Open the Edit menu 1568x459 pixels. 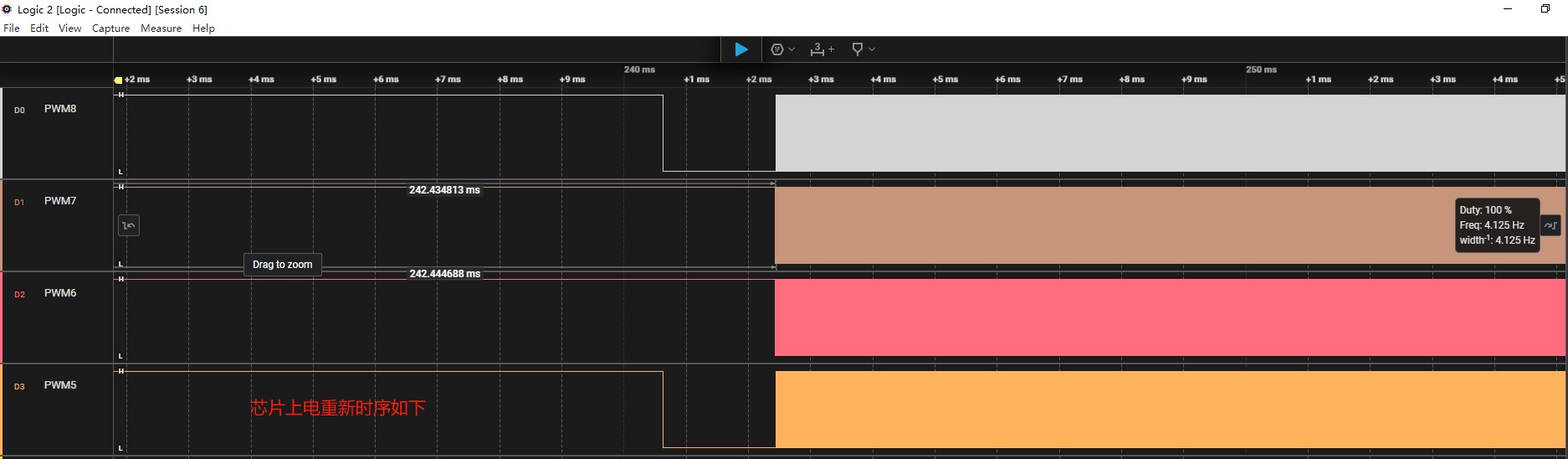[x=39, y=28]
